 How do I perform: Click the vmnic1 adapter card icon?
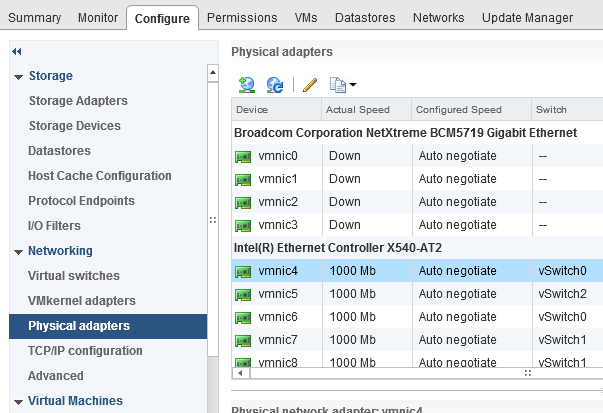[x=243, y=180]
